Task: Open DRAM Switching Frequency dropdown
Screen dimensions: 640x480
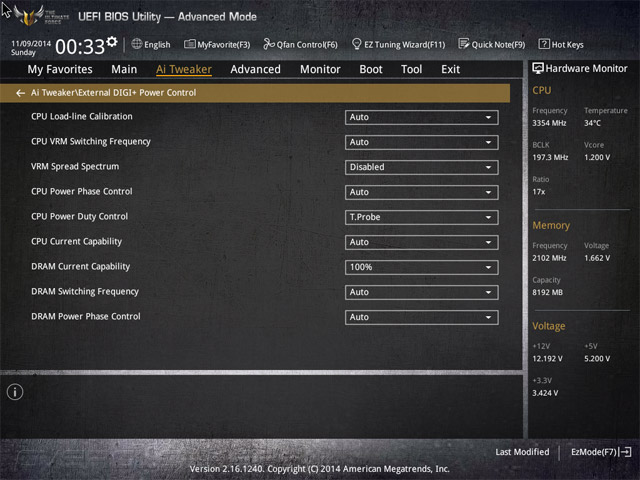Action: [x=421, y=292]
